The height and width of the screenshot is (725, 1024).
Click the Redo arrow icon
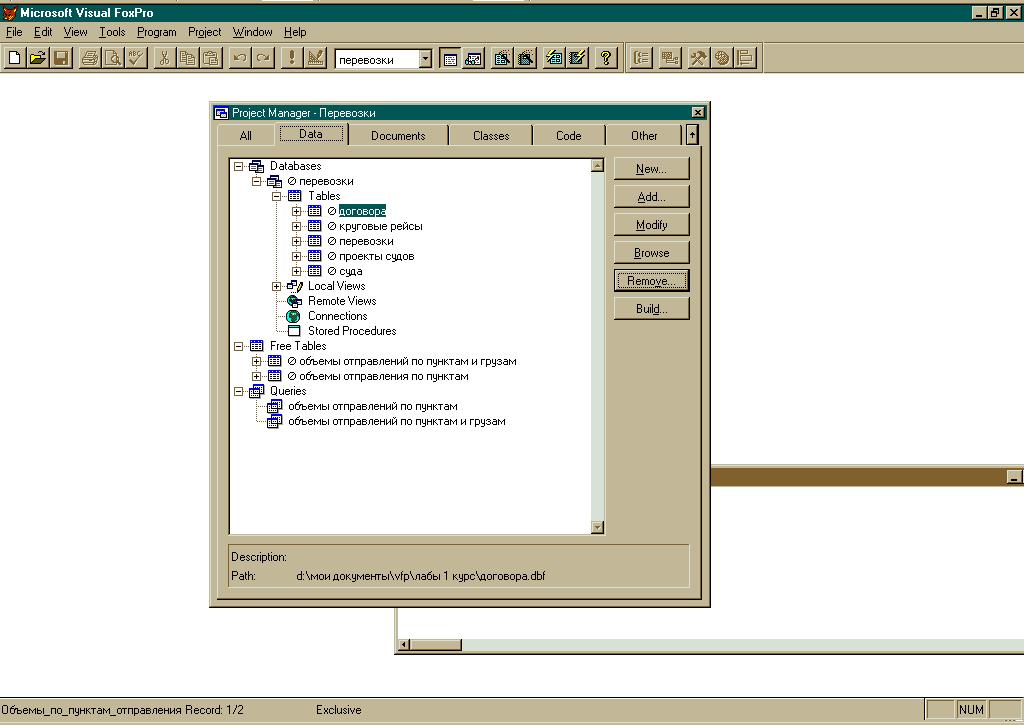(263, 58)
